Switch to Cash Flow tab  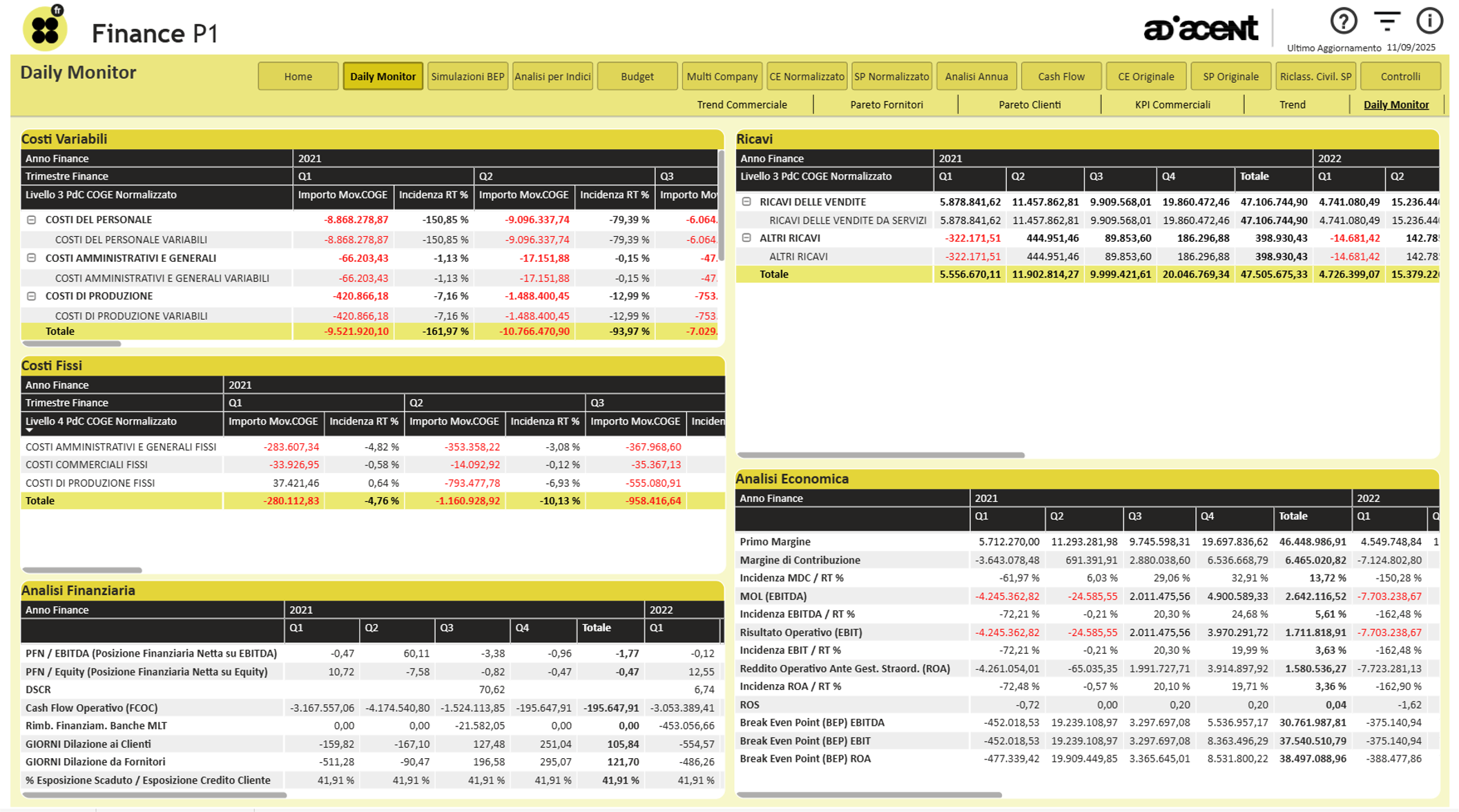point(1061,77)
